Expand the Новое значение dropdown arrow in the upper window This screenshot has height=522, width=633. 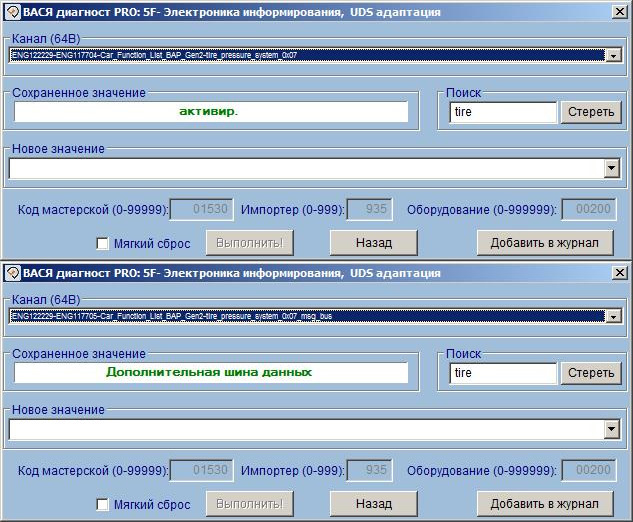[x=612, y=168]
